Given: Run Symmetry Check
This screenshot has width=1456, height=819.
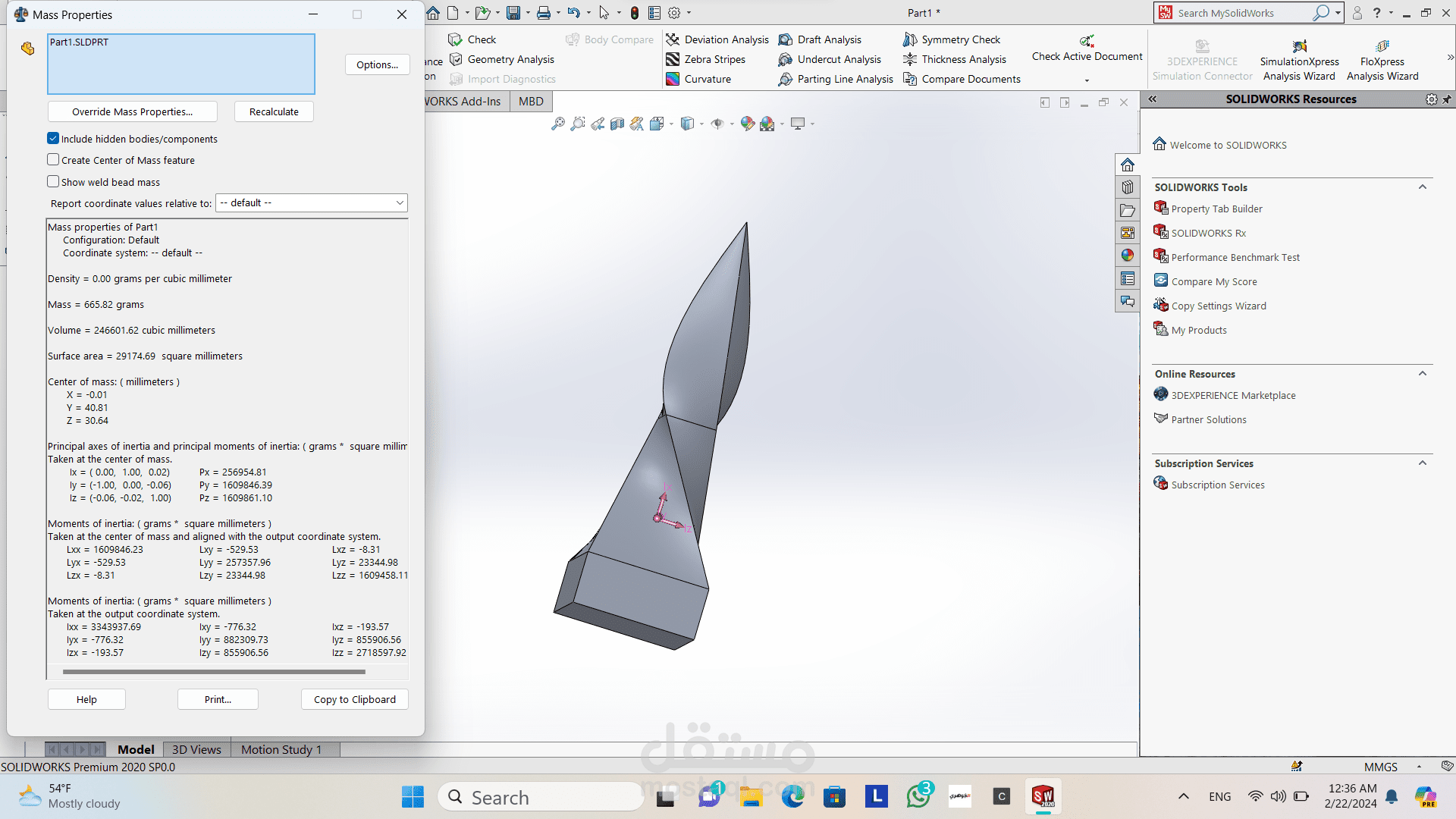Looking at the screenshot, I should [x=952, y=39].
